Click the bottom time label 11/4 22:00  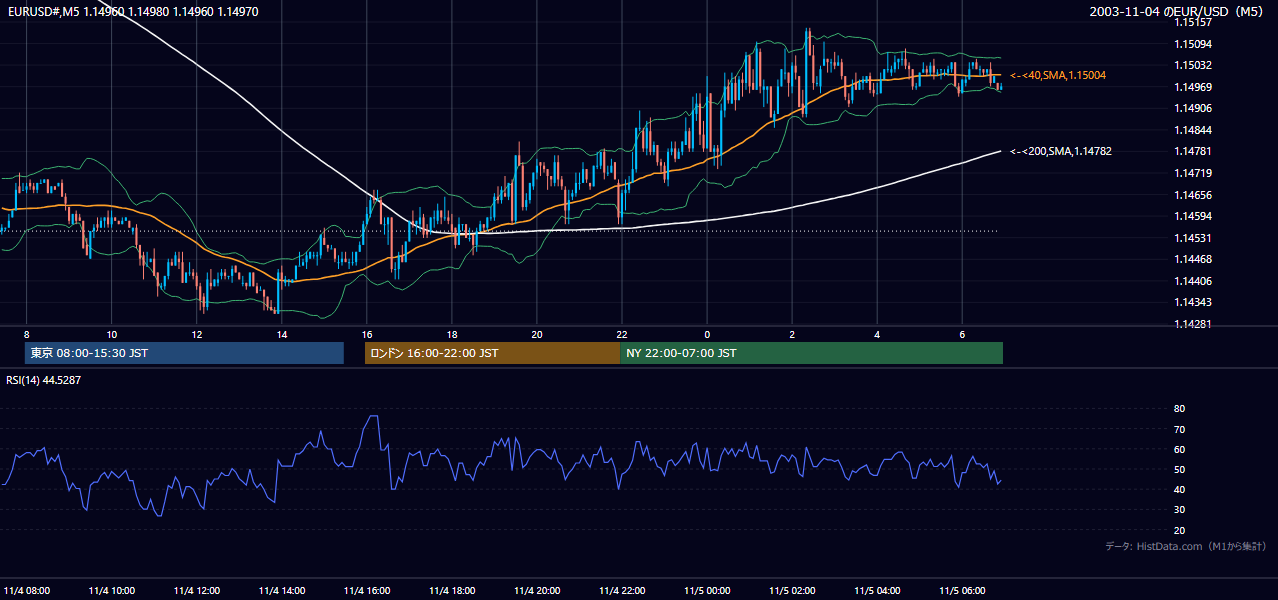click(x=622, y=590)
